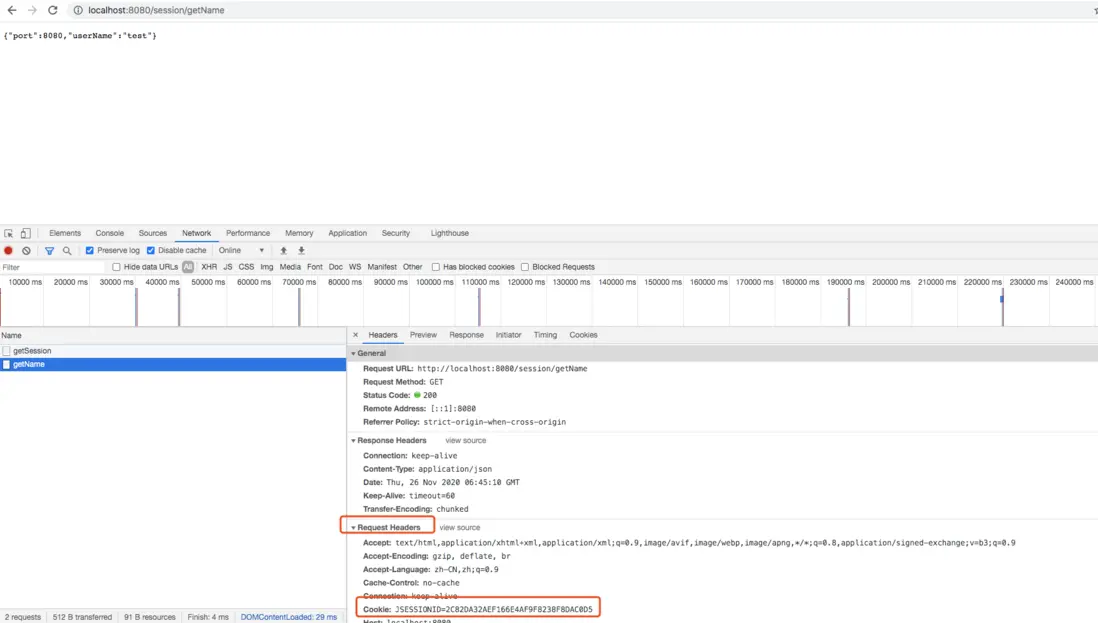The width and height of the screenshot is (1098, 623).
Task: Switch to the Timing detail tab
Action: click(545, 335)
